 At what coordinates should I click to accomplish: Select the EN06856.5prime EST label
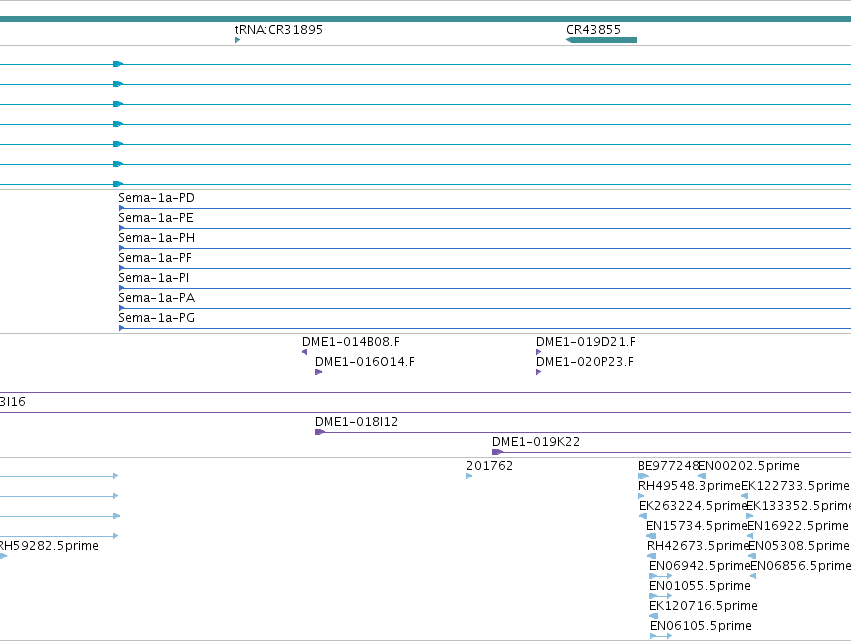tap(801, 566)
